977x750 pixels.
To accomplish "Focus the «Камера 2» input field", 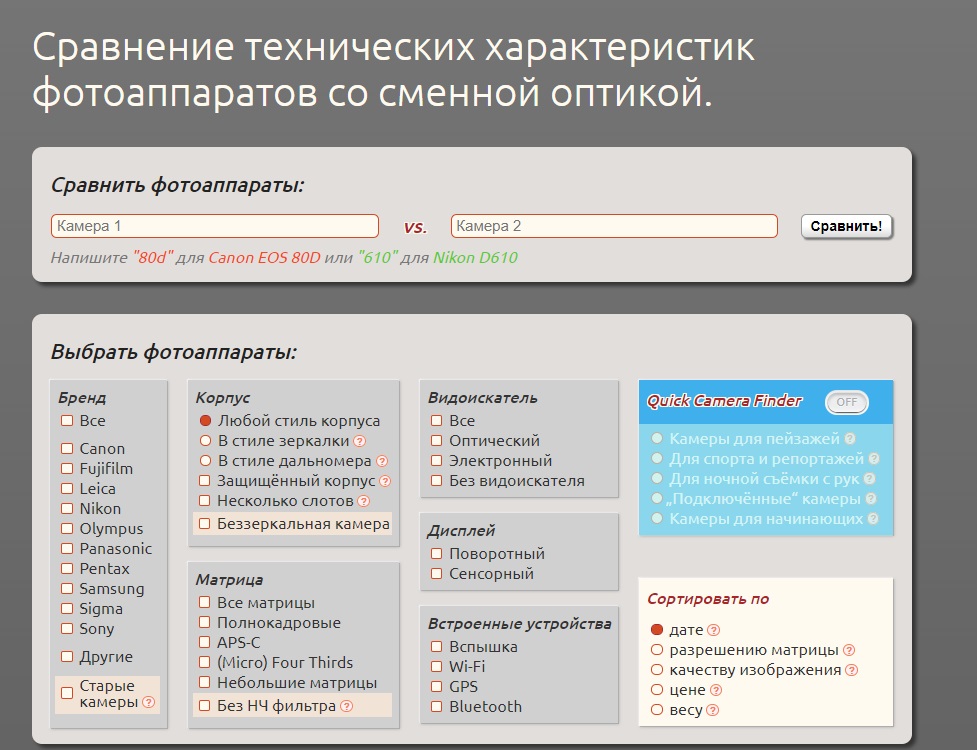I will [614, 226].
